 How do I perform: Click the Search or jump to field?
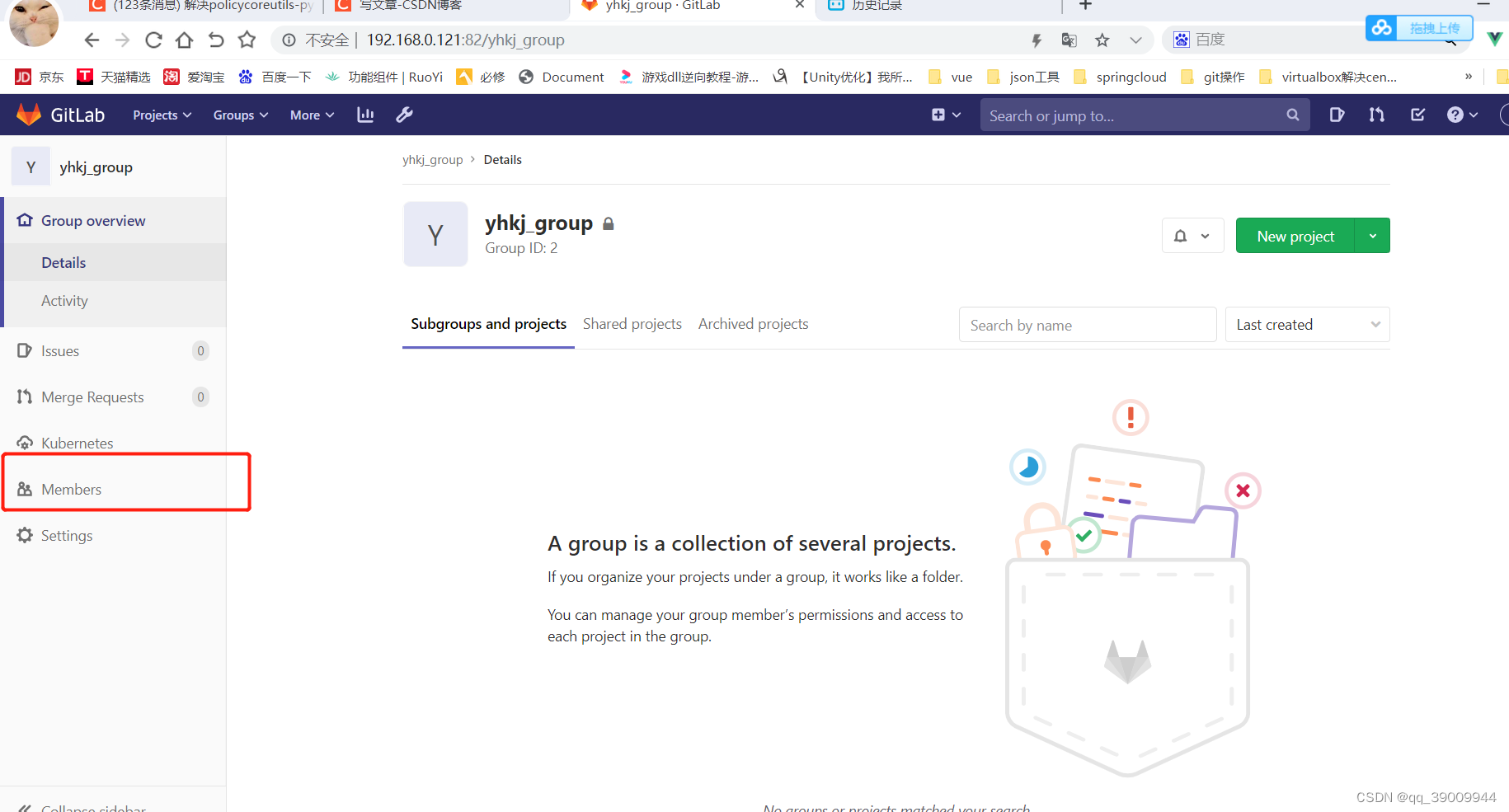(x=1145, y=115)
